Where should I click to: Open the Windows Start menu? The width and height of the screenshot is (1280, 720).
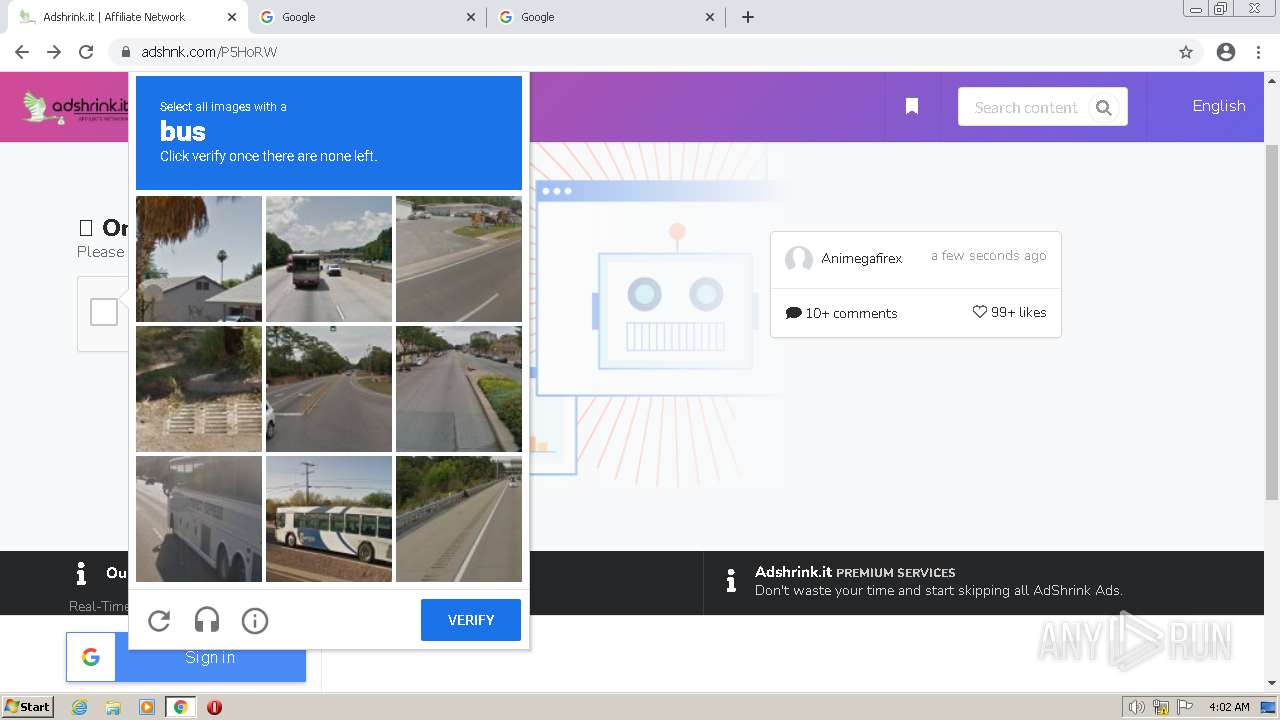[x=27, y=707]
